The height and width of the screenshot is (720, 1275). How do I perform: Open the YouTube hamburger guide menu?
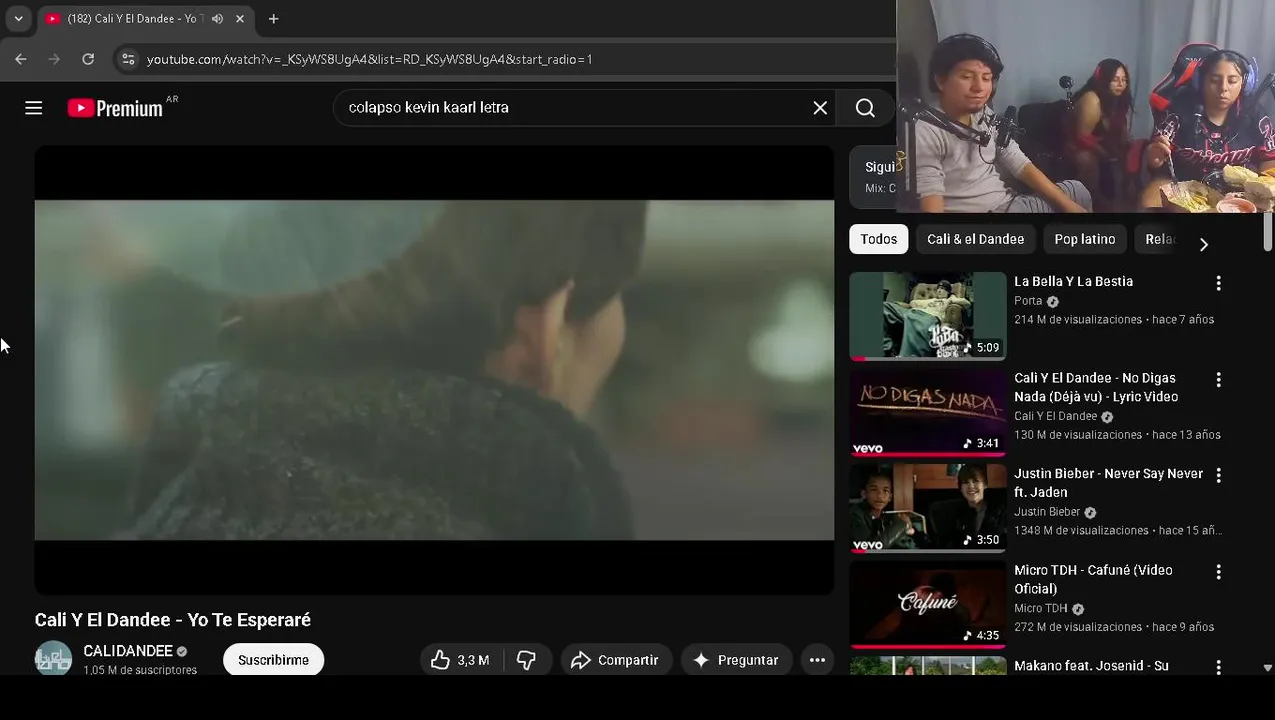point(34,108)
